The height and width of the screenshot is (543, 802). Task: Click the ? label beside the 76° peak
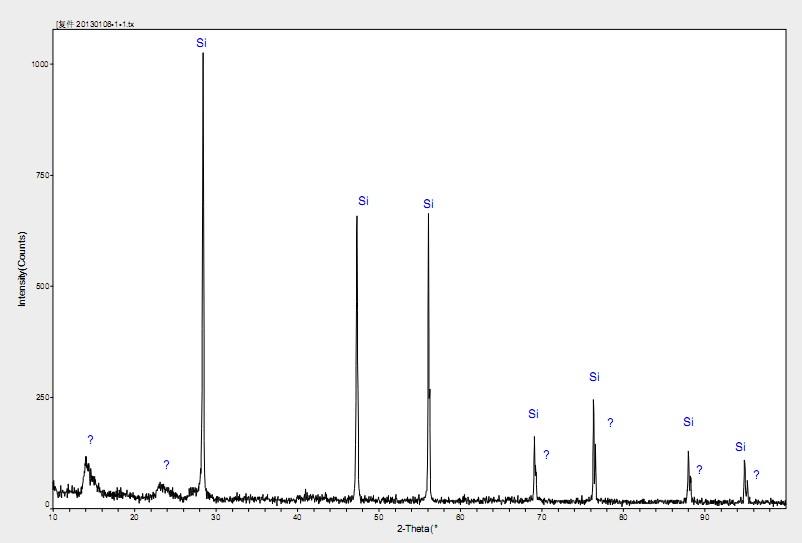pos(610,423)
